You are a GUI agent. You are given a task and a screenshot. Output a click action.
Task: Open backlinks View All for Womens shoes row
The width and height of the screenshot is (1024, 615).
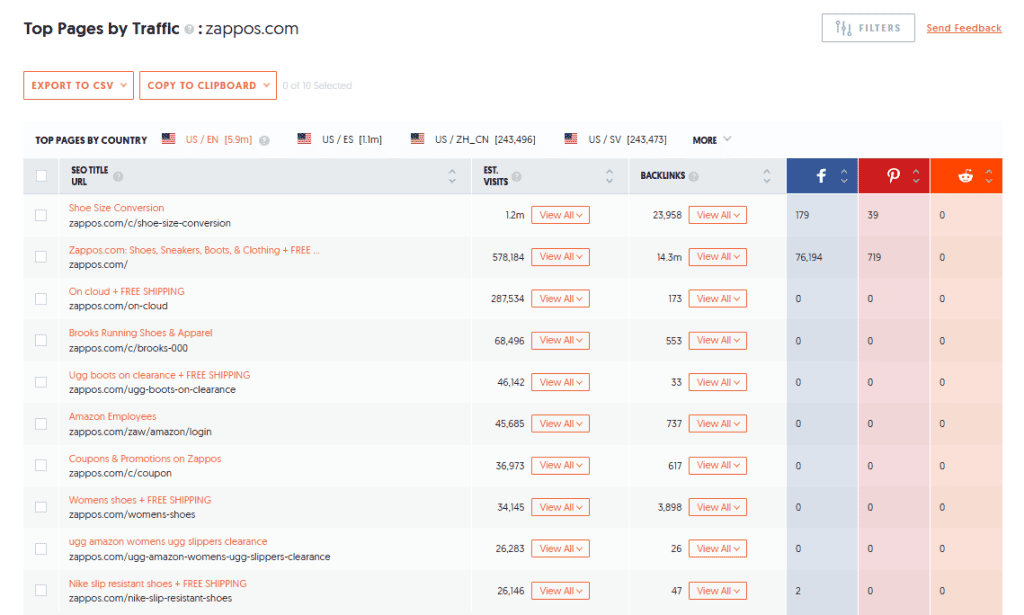(718, 507)
